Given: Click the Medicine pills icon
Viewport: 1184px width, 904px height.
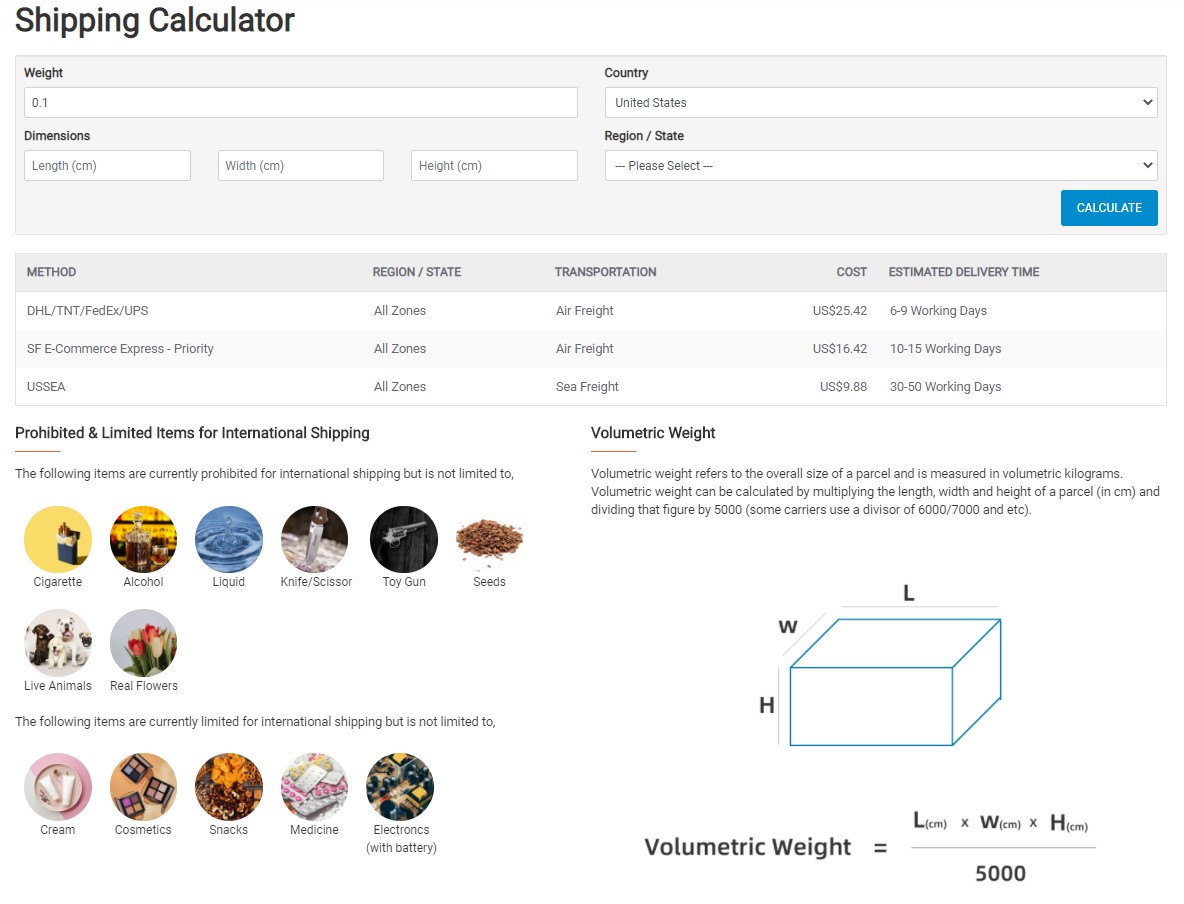Looking at the screenshot, I should click(x=315, y=787).
